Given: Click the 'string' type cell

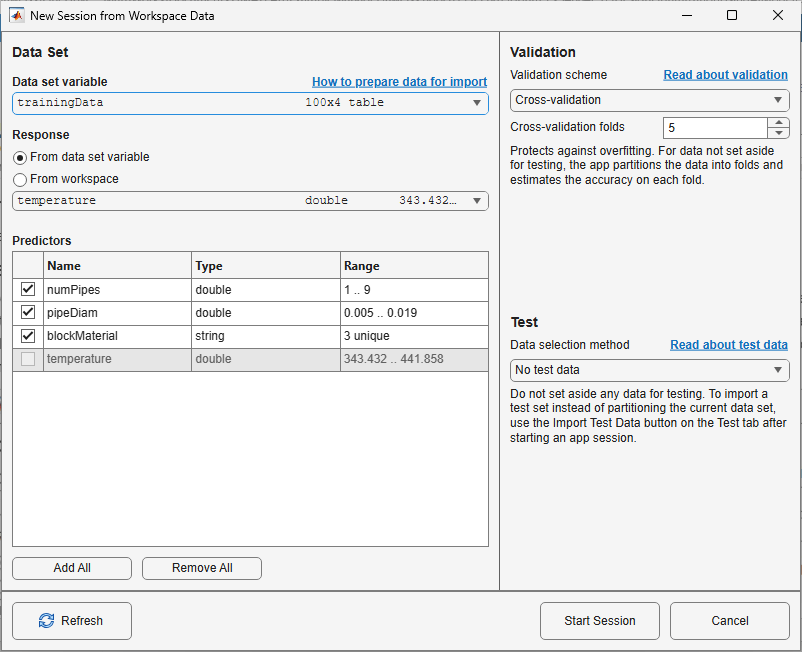Looking at the screenshot, I should pos(265,336).
